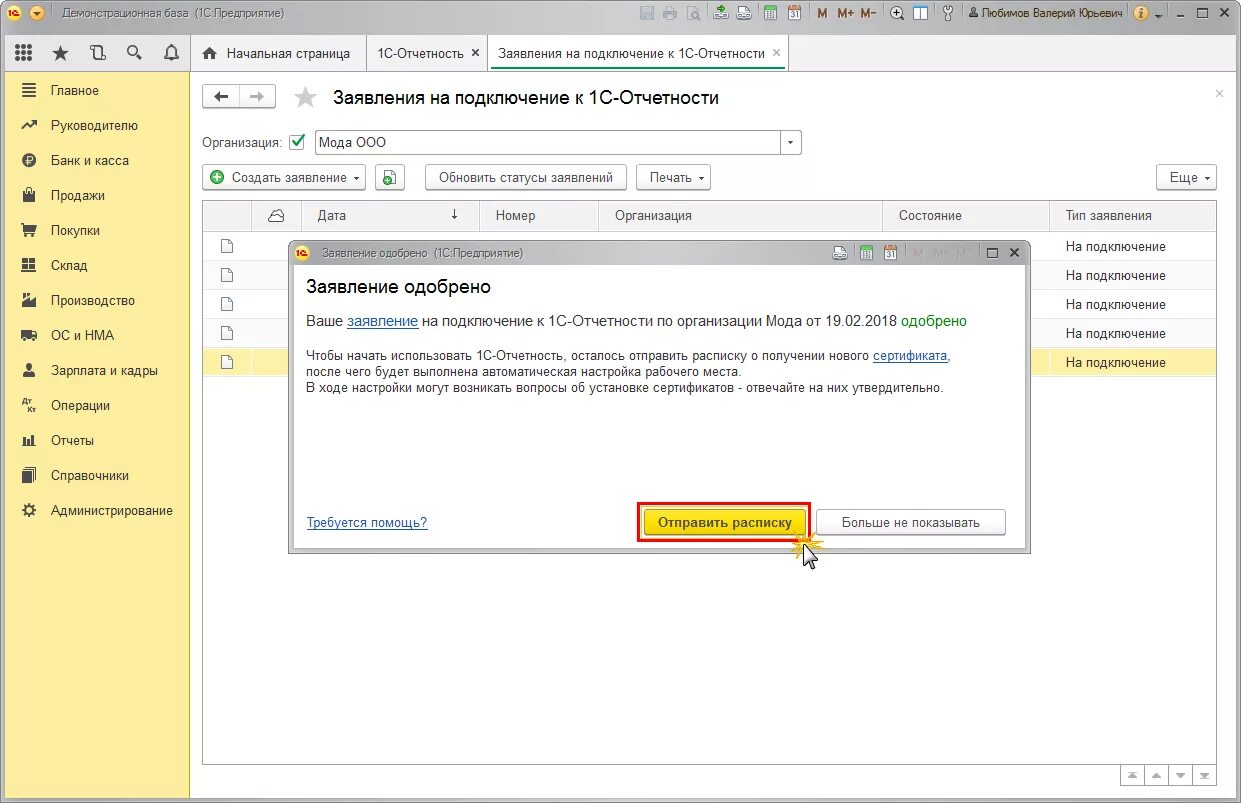
Task: Switch to the 1С-Отчетность tab
Action: tap(420, 53)
